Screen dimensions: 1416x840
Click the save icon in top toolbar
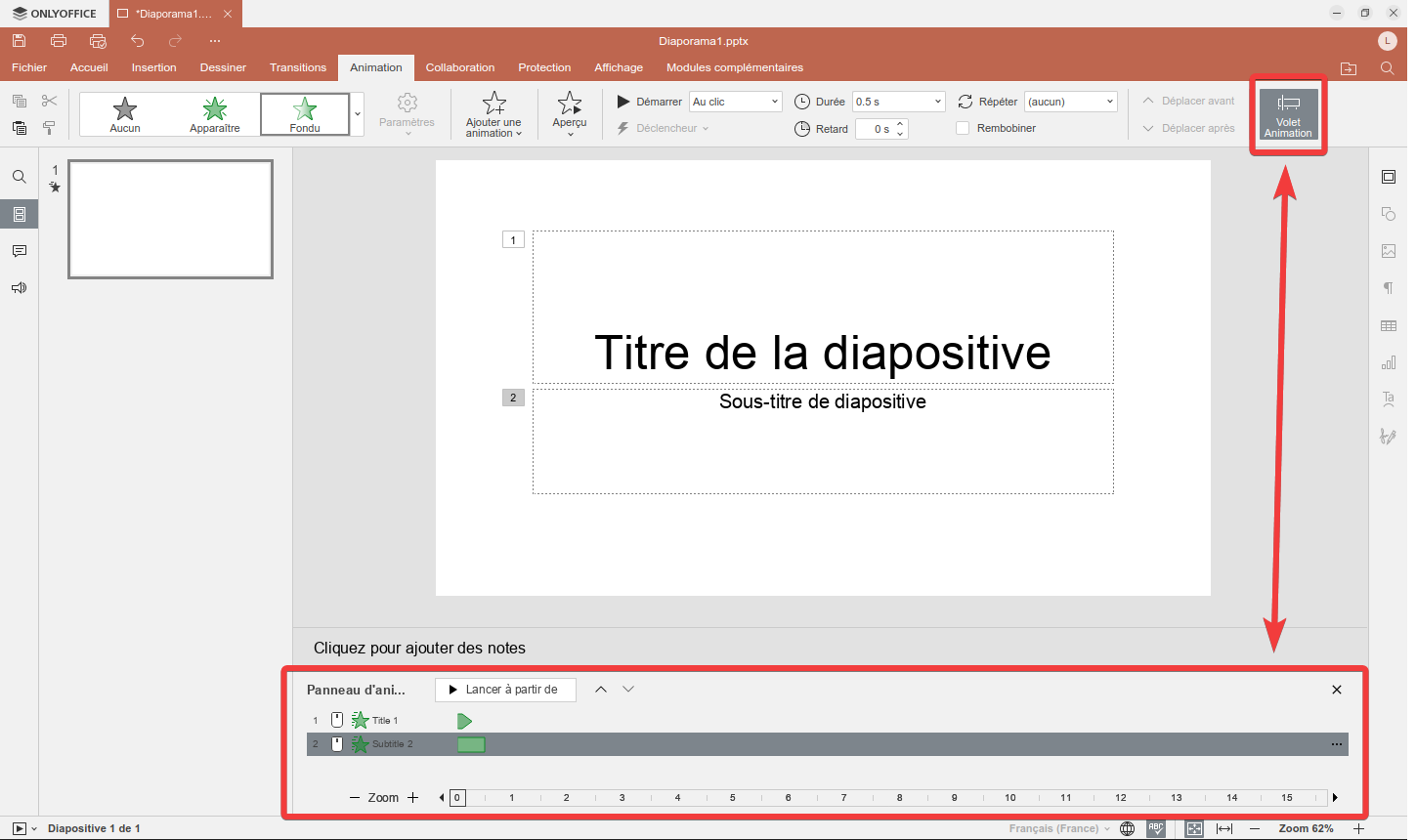pyautogui.click(x=19, y=41)
